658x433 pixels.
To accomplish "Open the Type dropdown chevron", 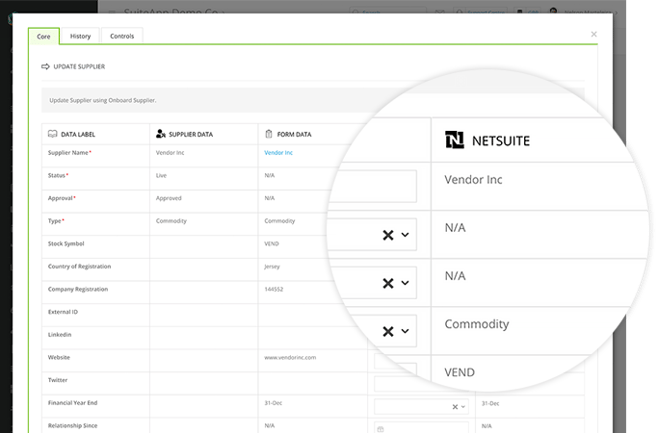I will [x=405, y=331].
